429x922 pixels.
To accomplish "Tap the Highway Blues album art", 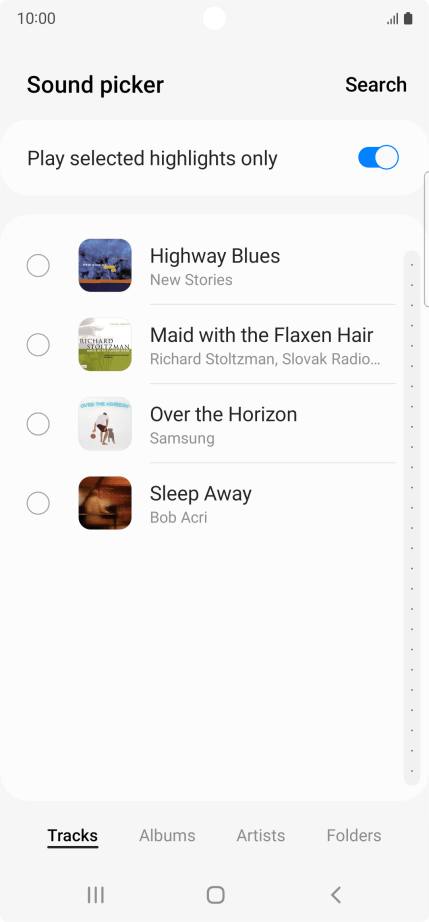I will 105,266.
